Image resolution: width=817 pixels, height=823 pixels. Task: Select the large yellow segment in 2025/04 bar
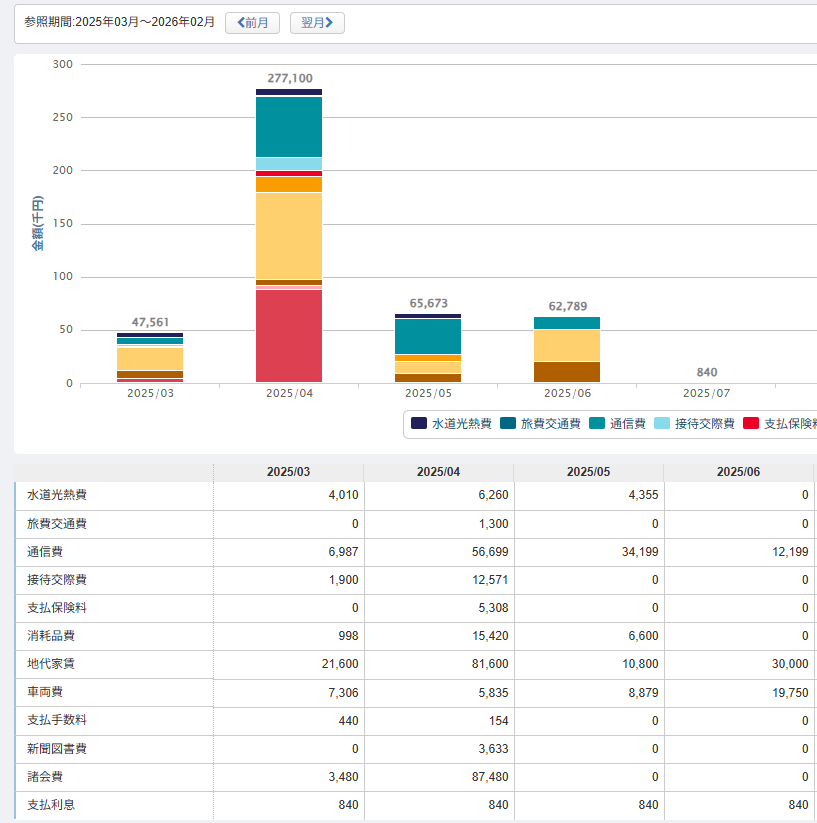point(289,235)
